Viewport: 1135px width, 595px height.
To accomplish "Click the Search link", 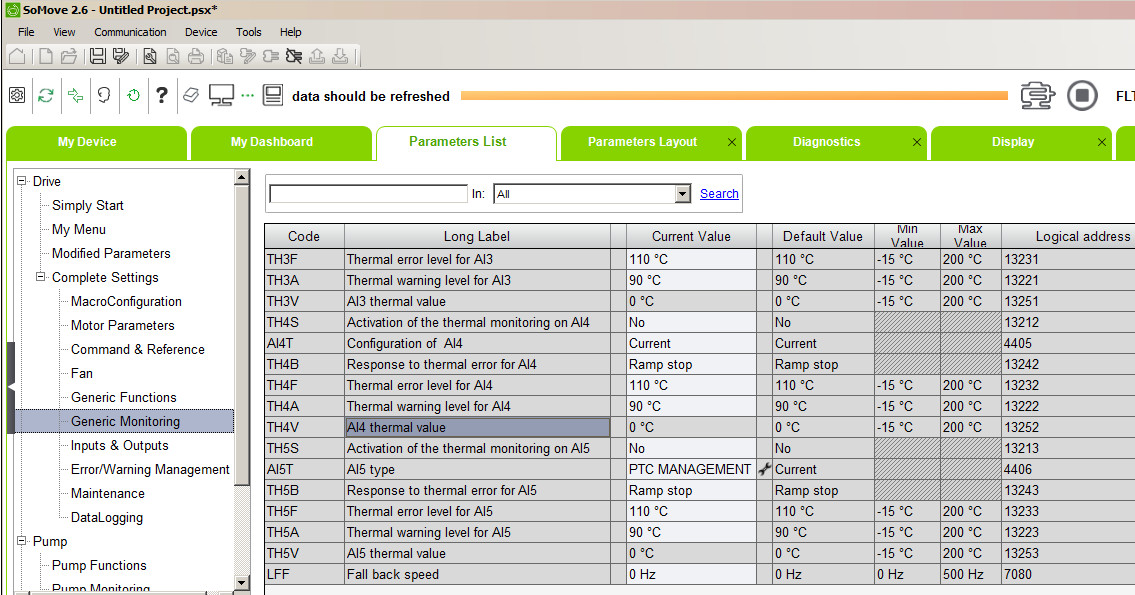I will point(719,193).
